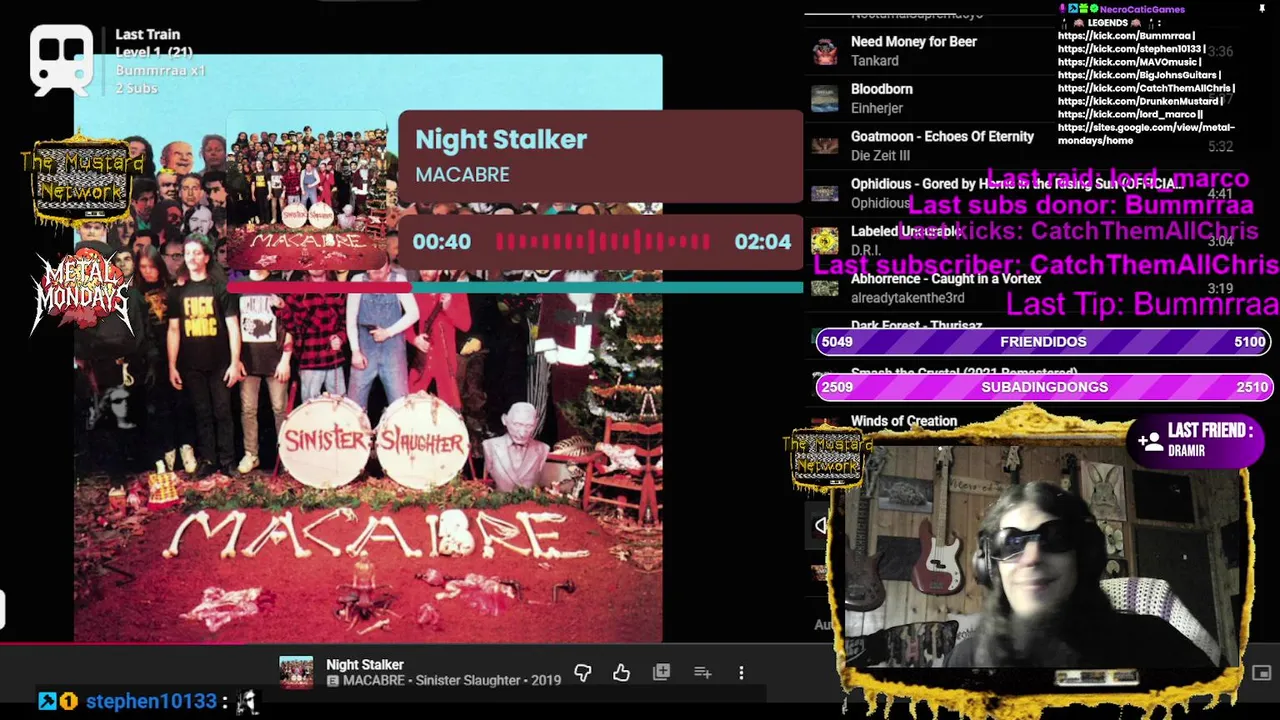Click the 'Tankard' artist name in queue

click(x=874, y=61)
